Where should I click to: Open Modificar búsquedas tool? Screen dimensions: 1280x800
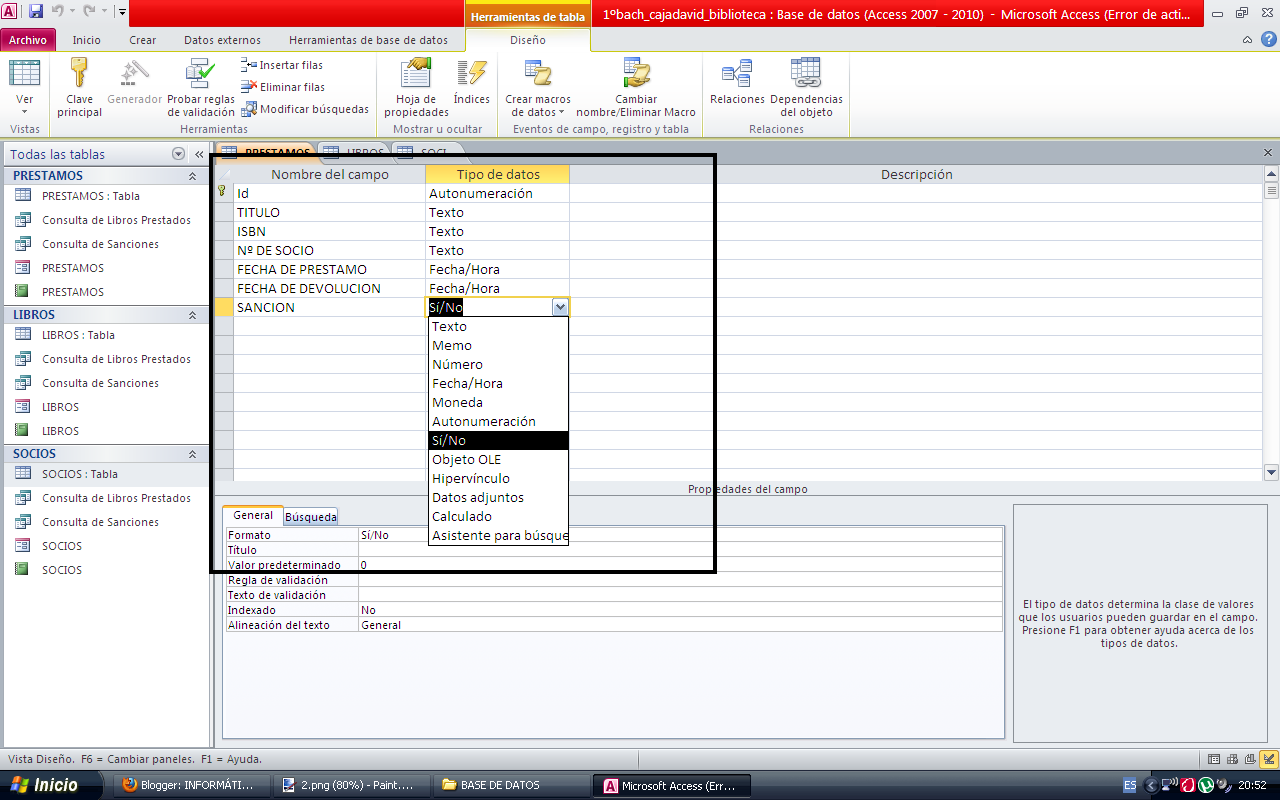coord(247,109)
